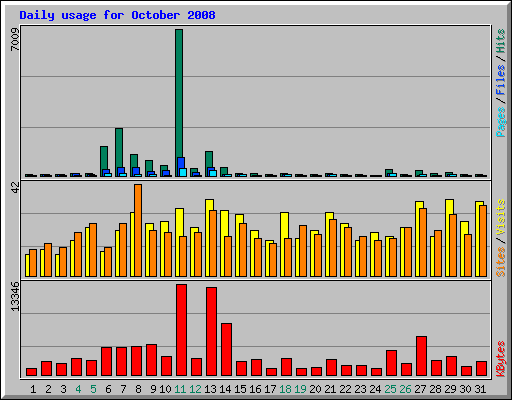Click the orange Visits bar for day 19

(x=303, y=251)
